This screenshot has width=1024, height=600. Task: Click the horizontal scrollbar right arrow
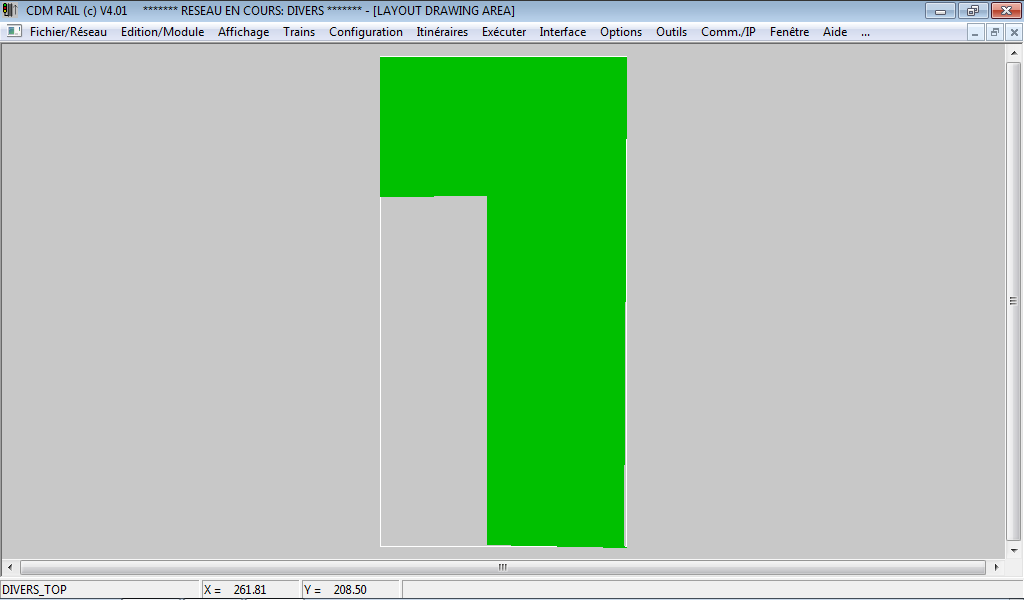pos(997,567)
